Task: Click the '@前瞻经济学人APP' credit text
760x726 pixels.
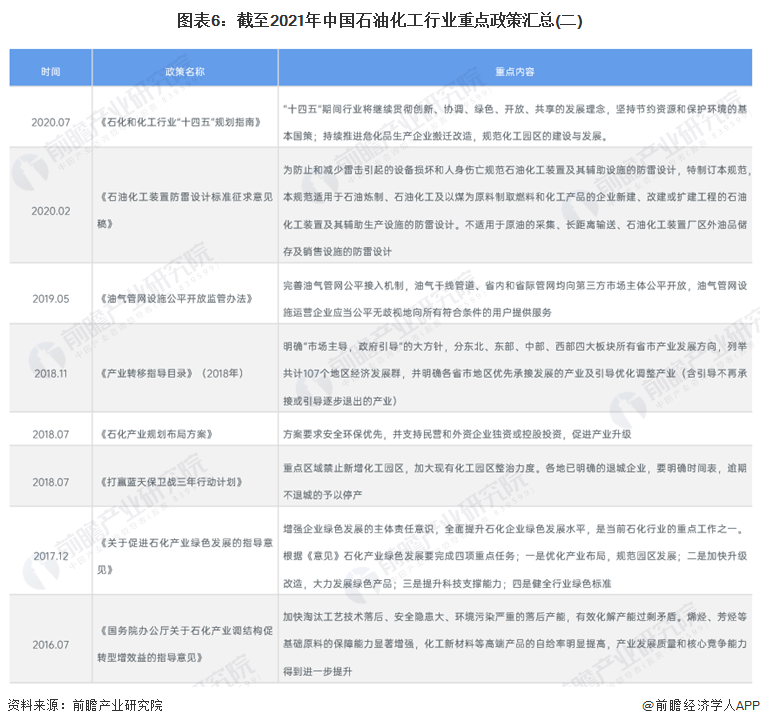Action: point(700,706)
